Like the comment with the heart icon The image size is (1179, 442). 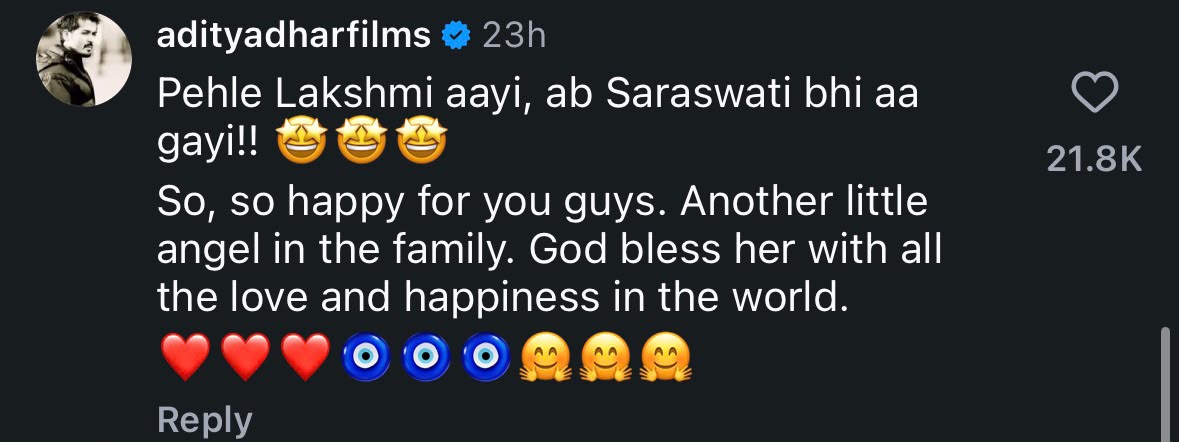click(1094, 94)
